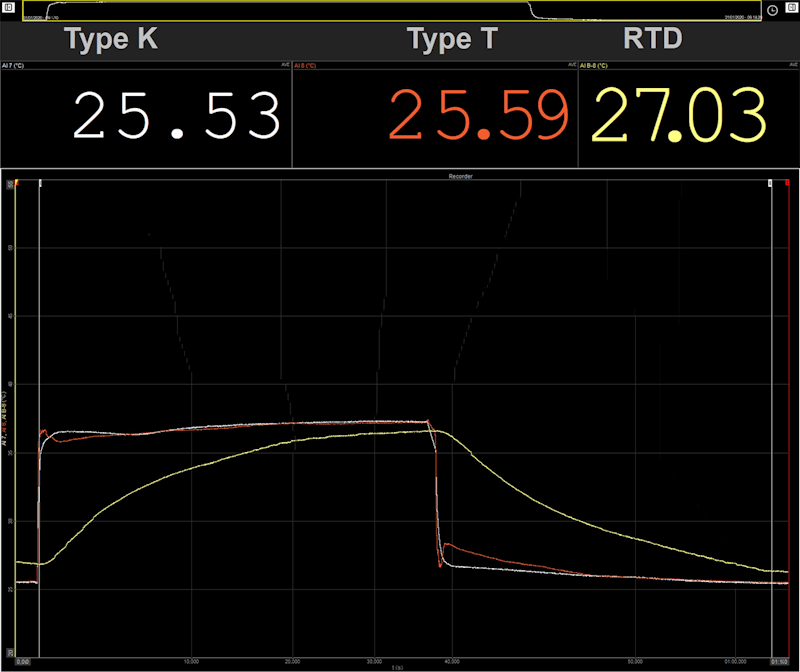Click the Y-axis minimum value 20 box
Viewport: 800px width, 672px height.
10,653
